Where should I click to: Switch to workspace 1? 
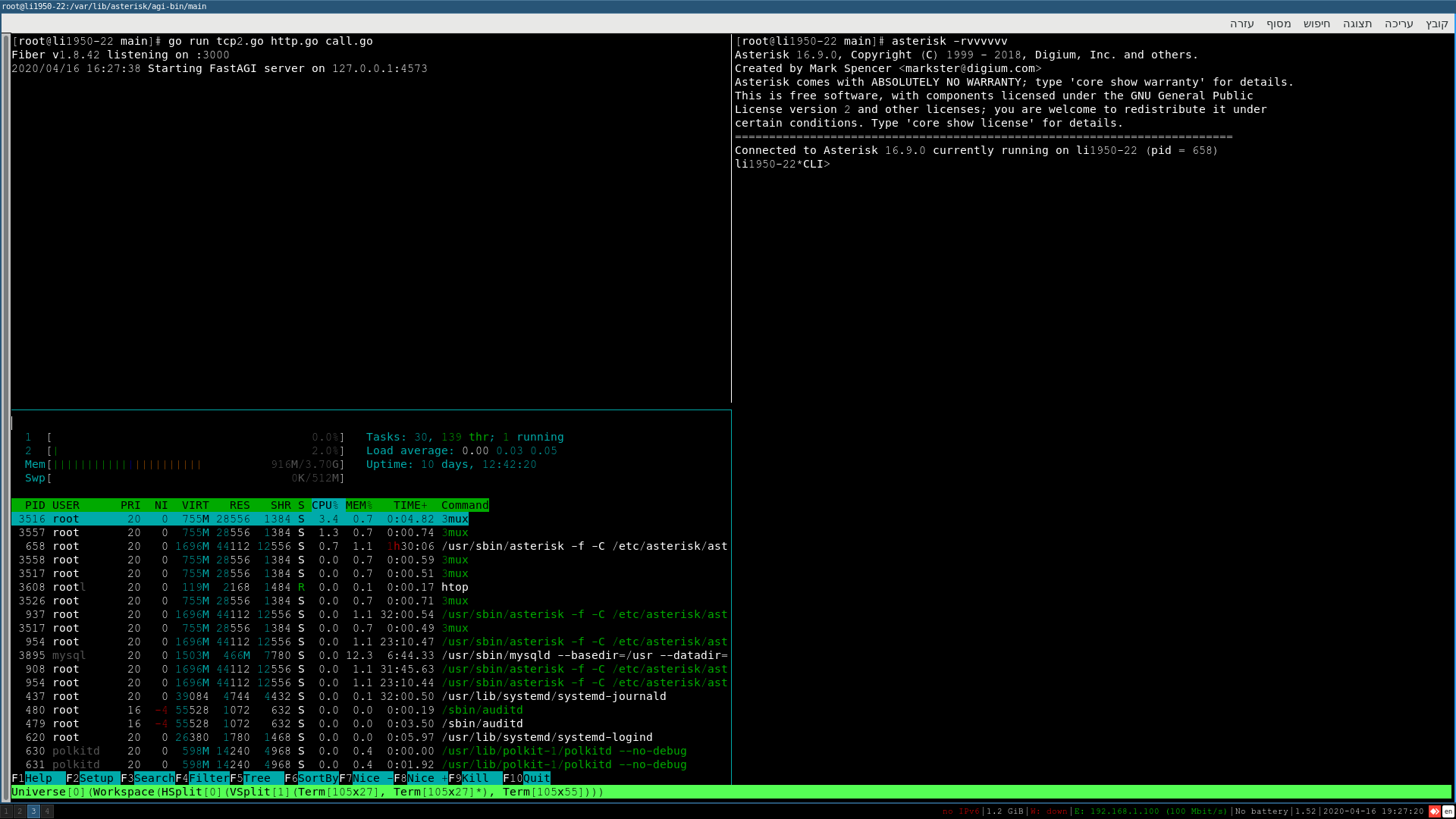[6, 811]
